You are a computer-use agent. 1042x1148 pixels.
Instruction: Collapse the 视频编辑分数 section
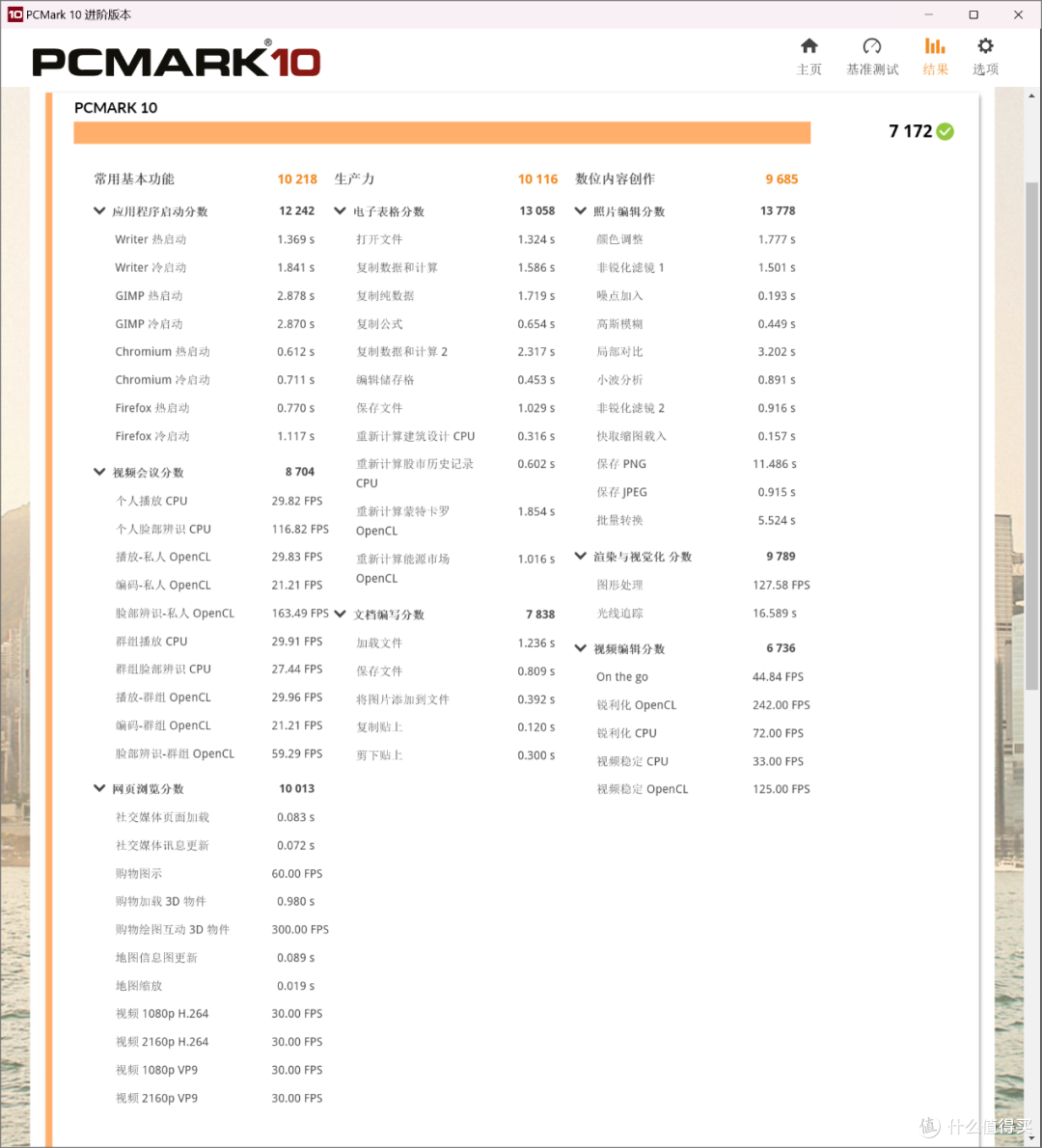coord(581,648)
